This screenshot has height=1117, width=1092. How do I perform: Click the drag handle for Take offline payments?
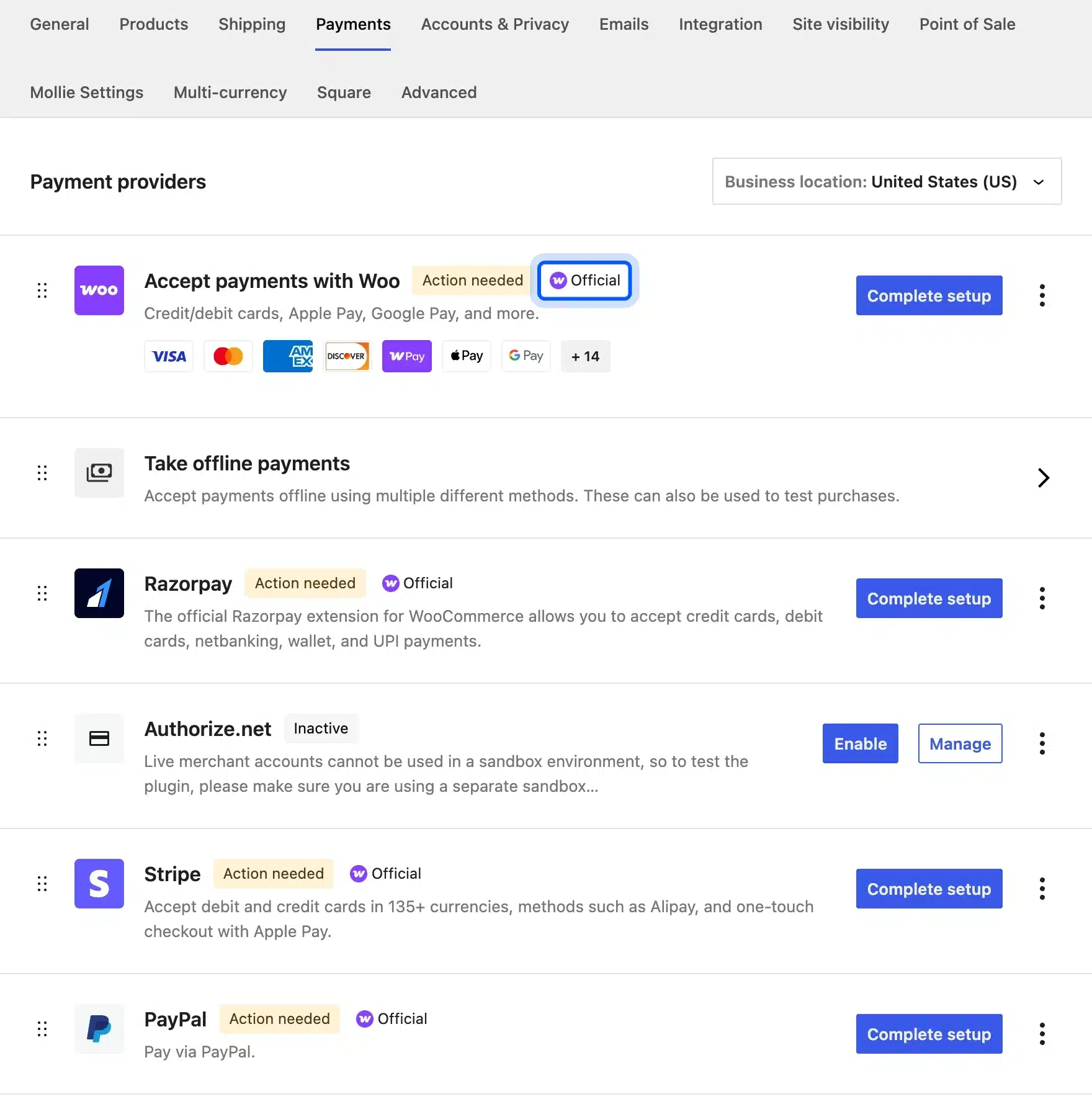(42, 473)
